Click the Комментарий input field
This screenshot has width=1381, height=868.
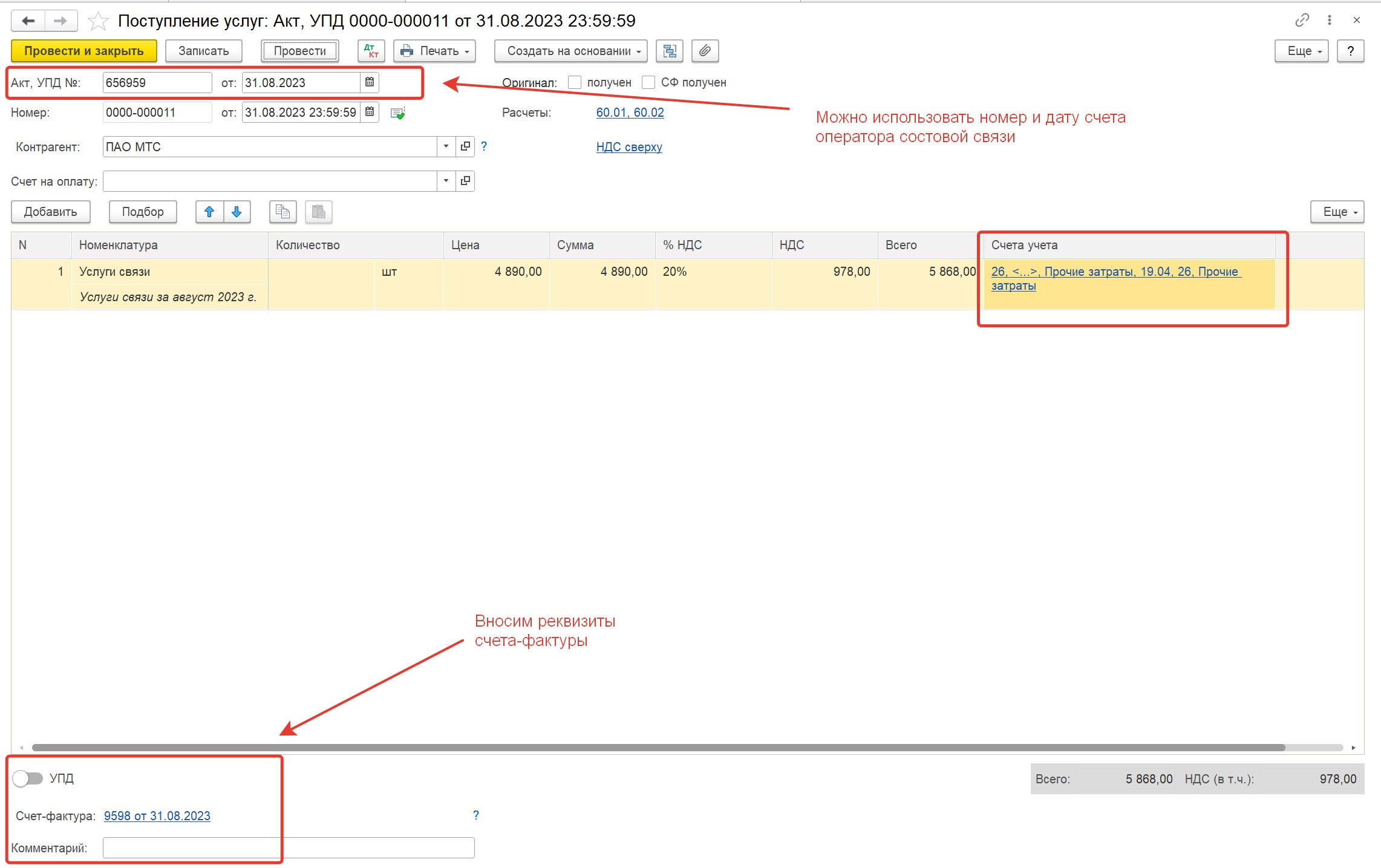tap(289, 847)
